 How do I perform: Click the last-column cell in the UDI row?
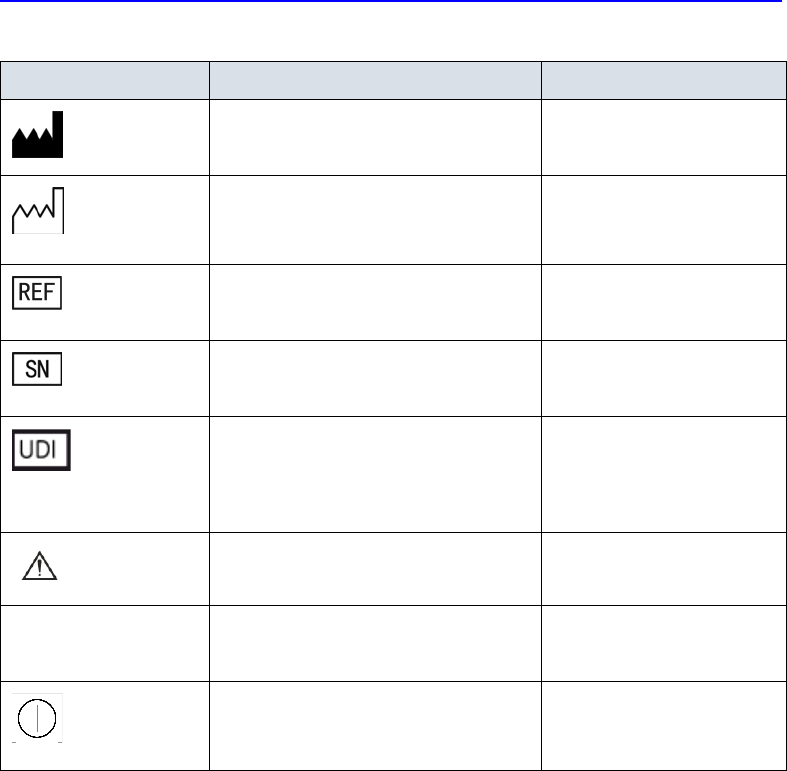pos(663,474)
